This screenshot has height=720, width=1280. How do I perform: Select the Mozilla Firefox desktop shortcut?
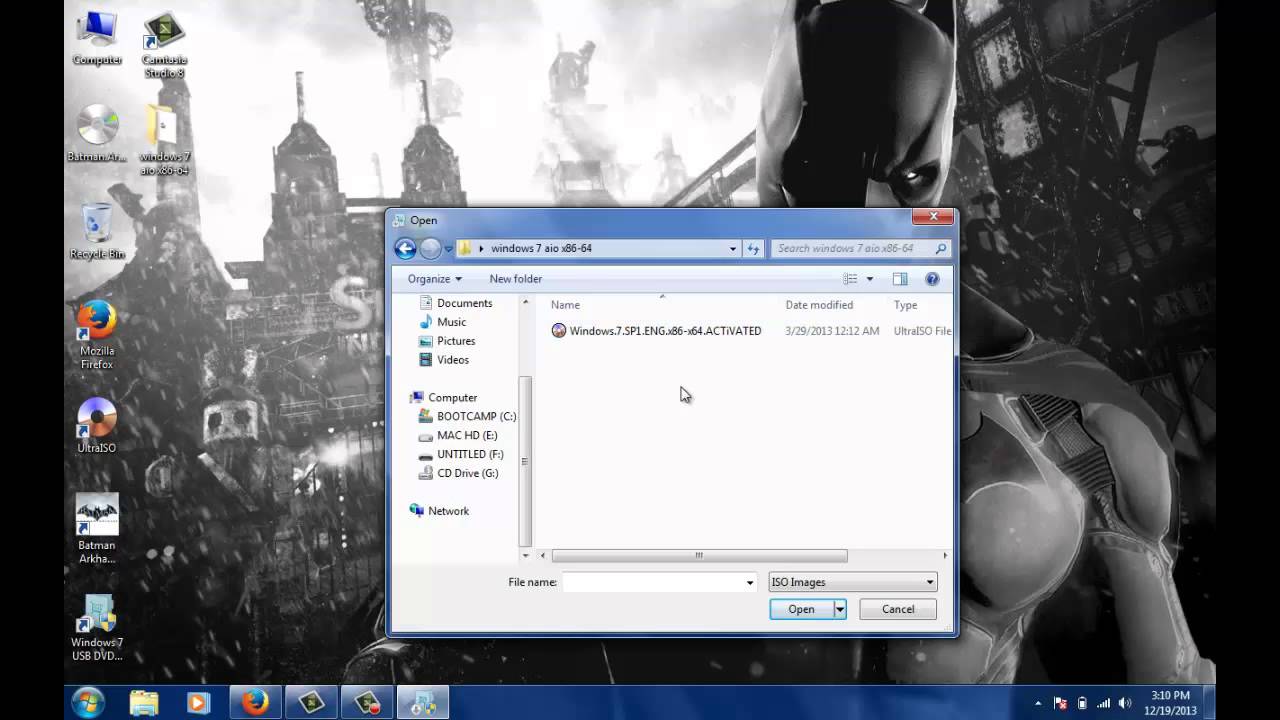pos(97,335)
